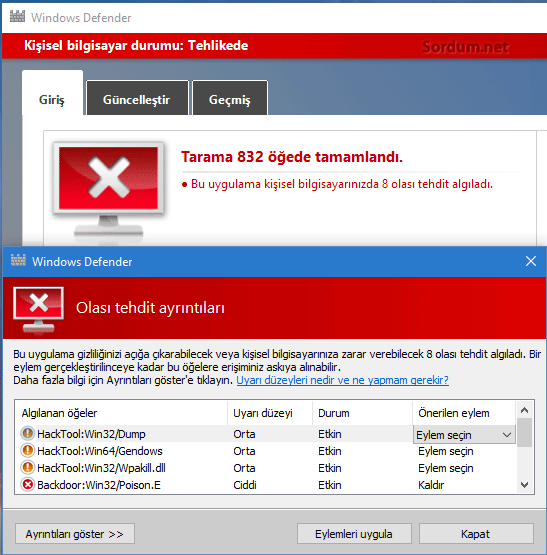Click the 8 olası tehdit algıladı message in main window
The width and height of the screenshot is (547, 555).
click(337, 184)
